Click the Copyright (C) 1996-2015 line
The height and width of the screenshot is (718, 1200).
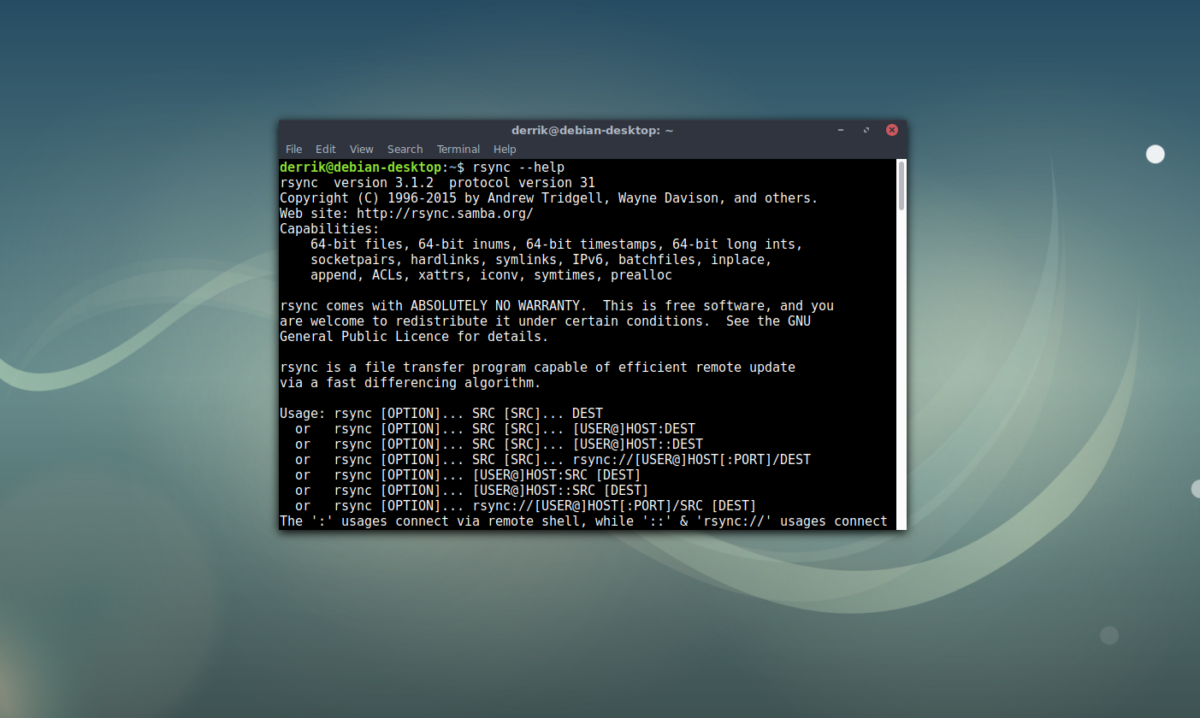(549, 198)
